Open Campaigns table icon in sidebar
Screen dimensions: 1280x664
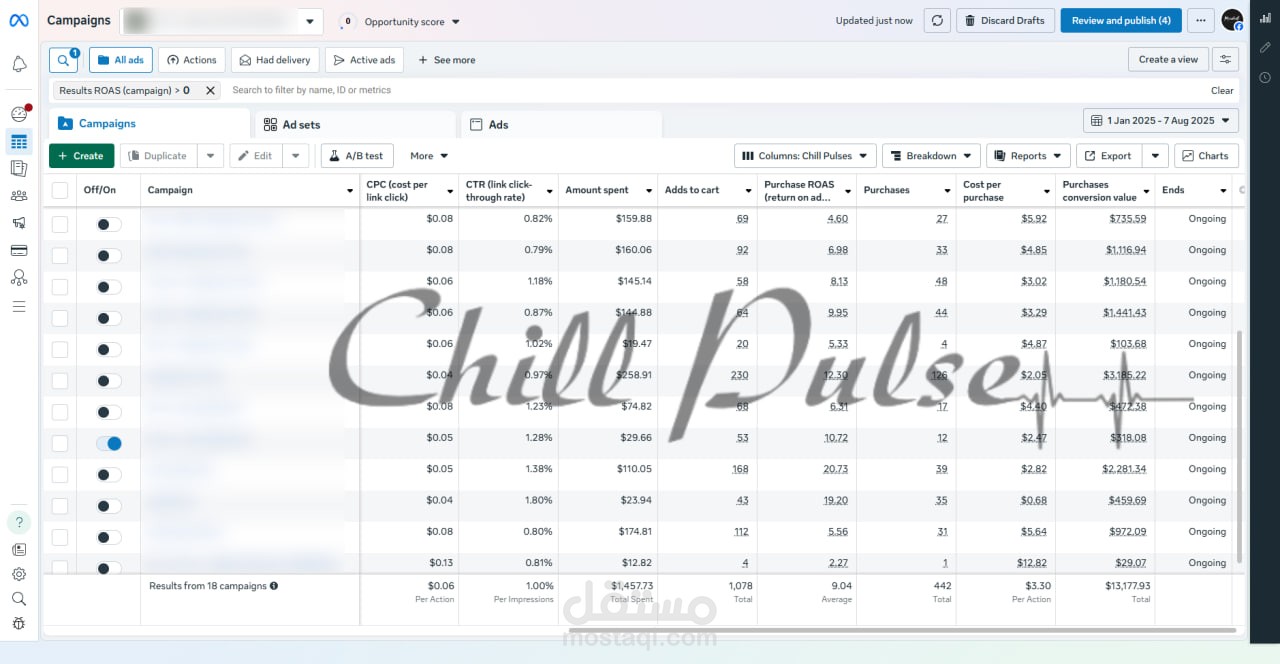tap(19, 141)
